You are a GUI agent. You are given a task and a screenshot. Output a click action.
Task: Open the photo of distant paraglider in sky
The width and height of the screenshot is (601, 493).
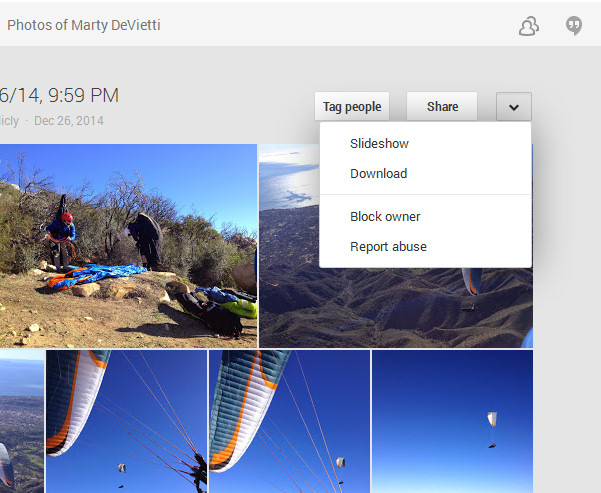coord(452,421)
